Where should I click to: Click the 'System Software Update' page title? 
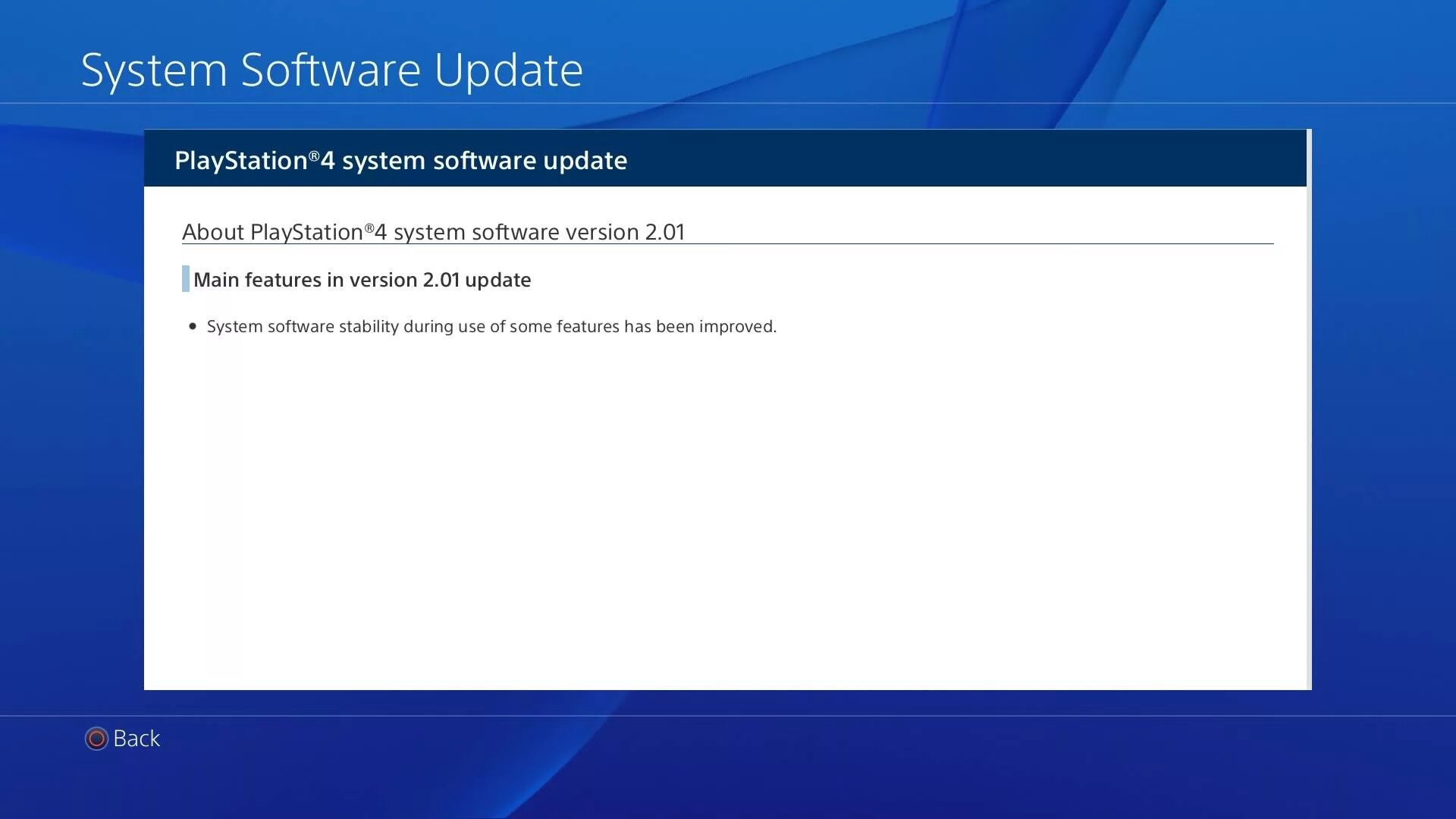(x=328, y=68)
